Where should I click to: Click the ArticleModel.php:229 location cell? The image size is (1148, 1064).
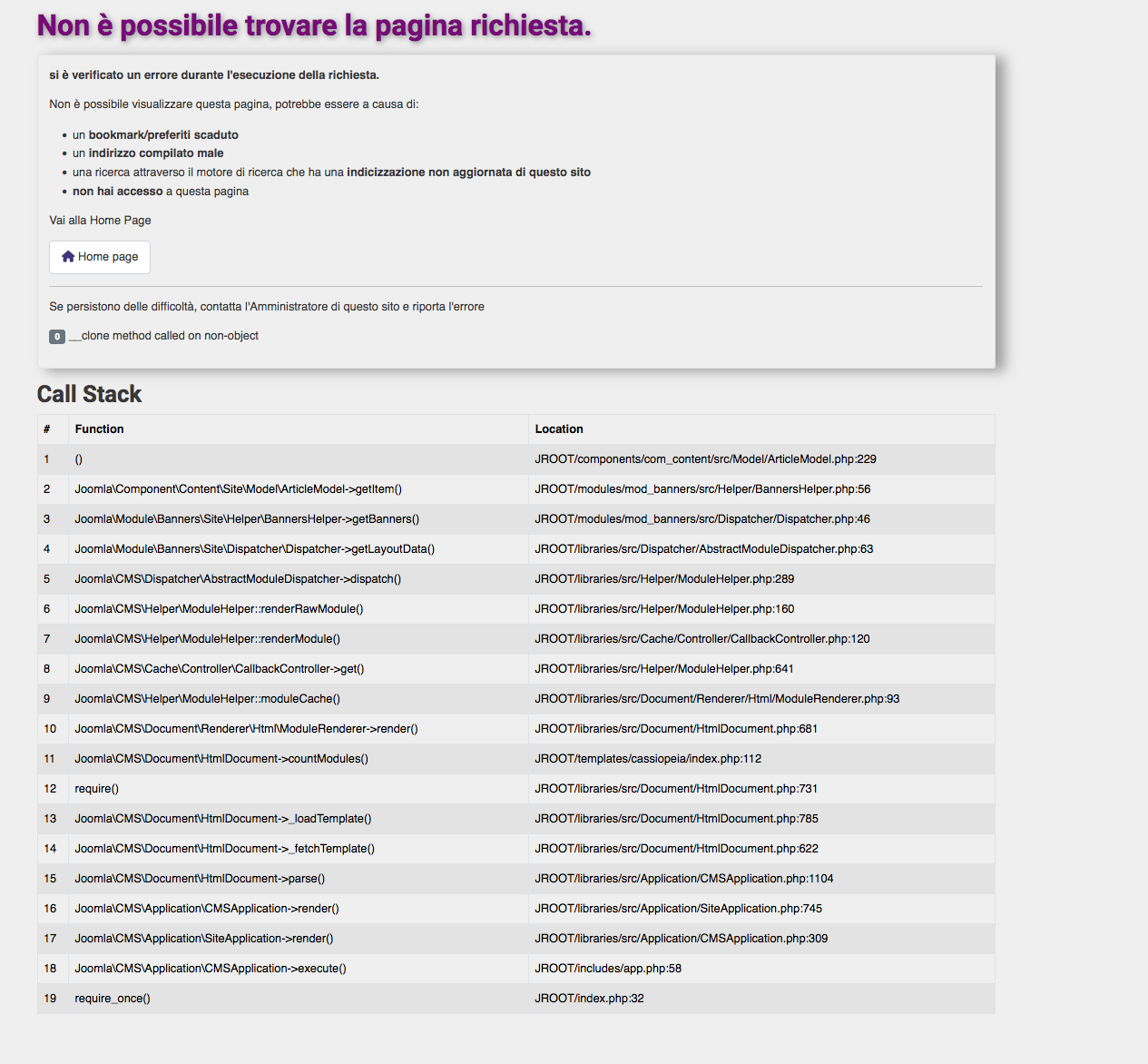(x=705, y=459)
